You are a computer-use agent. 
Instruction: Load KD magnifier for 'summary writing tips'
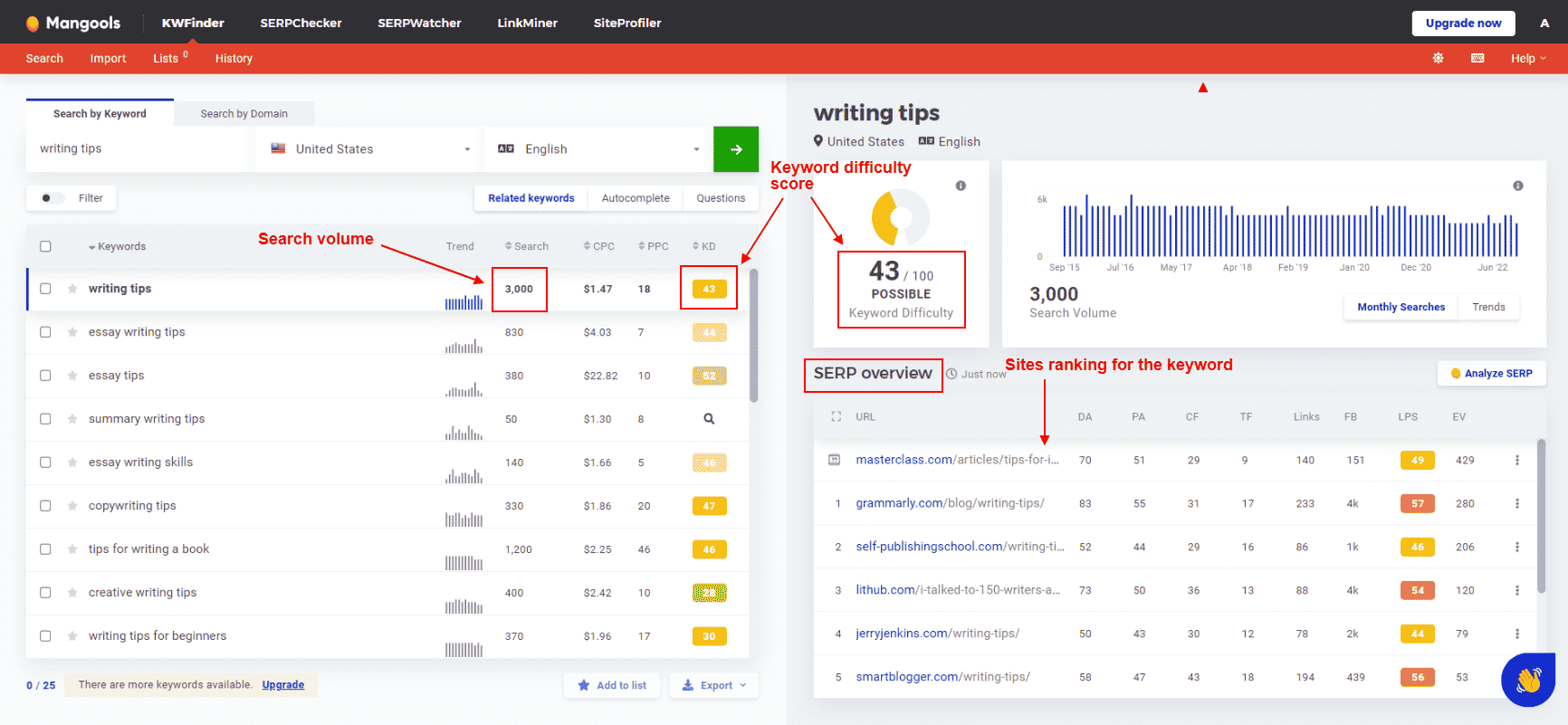[x=709, y=419]
